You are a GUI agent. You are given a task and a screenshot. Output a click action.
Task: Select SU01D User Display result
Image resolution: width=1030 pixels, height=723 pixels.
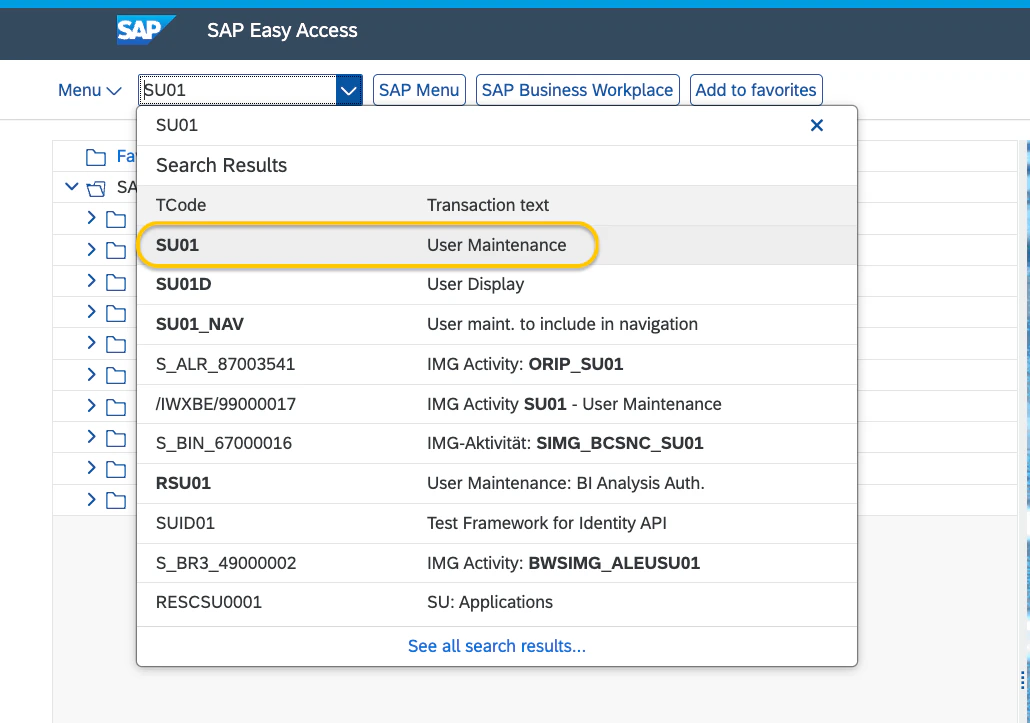(497, 284)
